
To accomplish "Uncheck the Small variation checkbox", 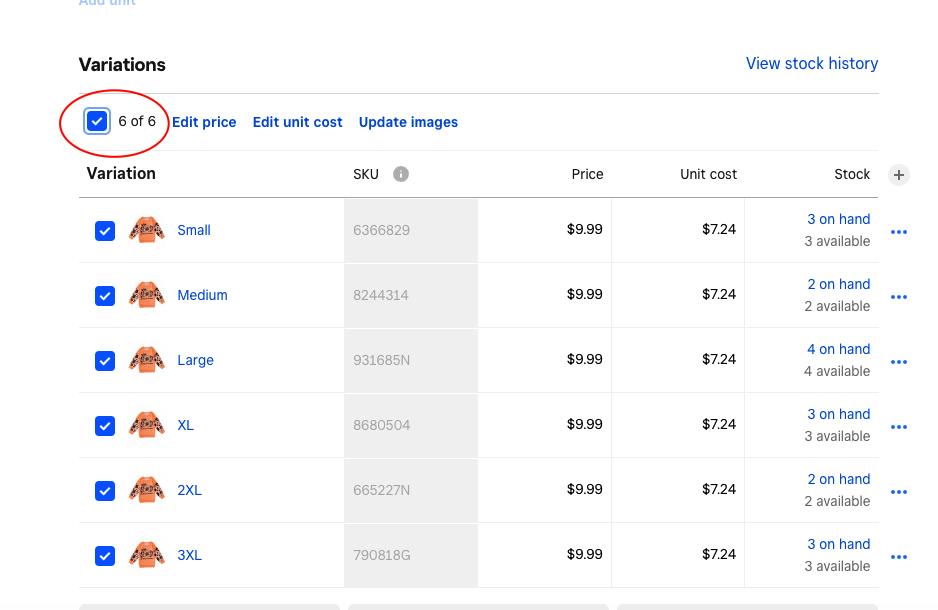I will click(105, 231).
